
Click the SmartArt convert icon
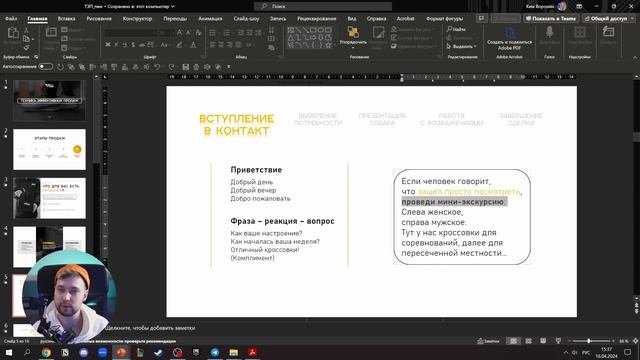pos(271,48)
